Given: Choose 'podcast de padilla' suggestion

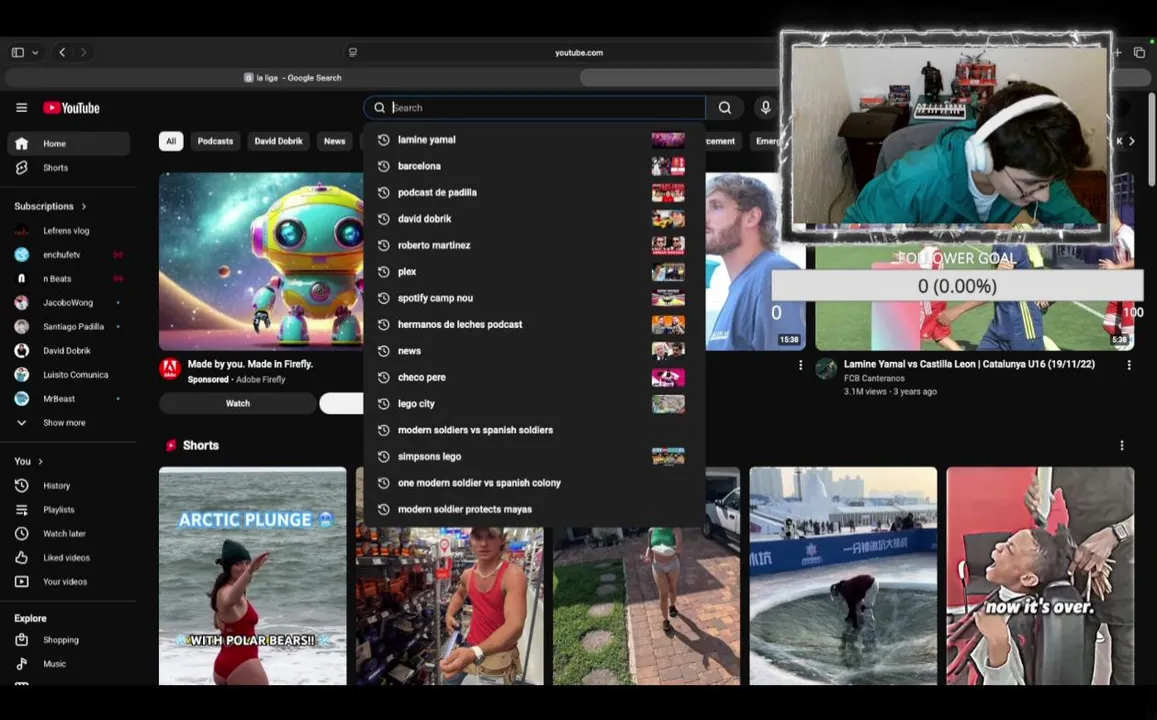Looking at the screenshot, I should 534,193.
